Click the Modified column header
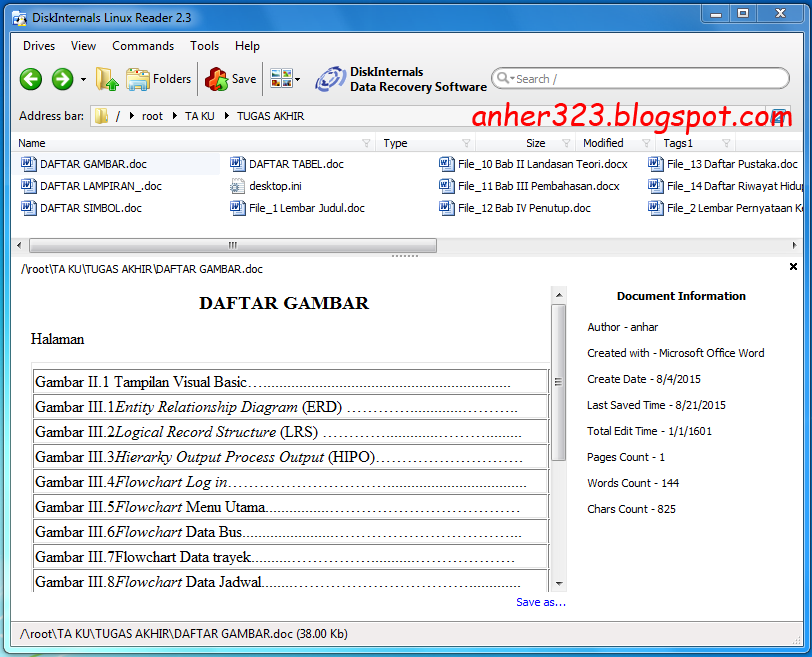Image resolution: width=812 pixels, height=657 pixels. point(603,143)
